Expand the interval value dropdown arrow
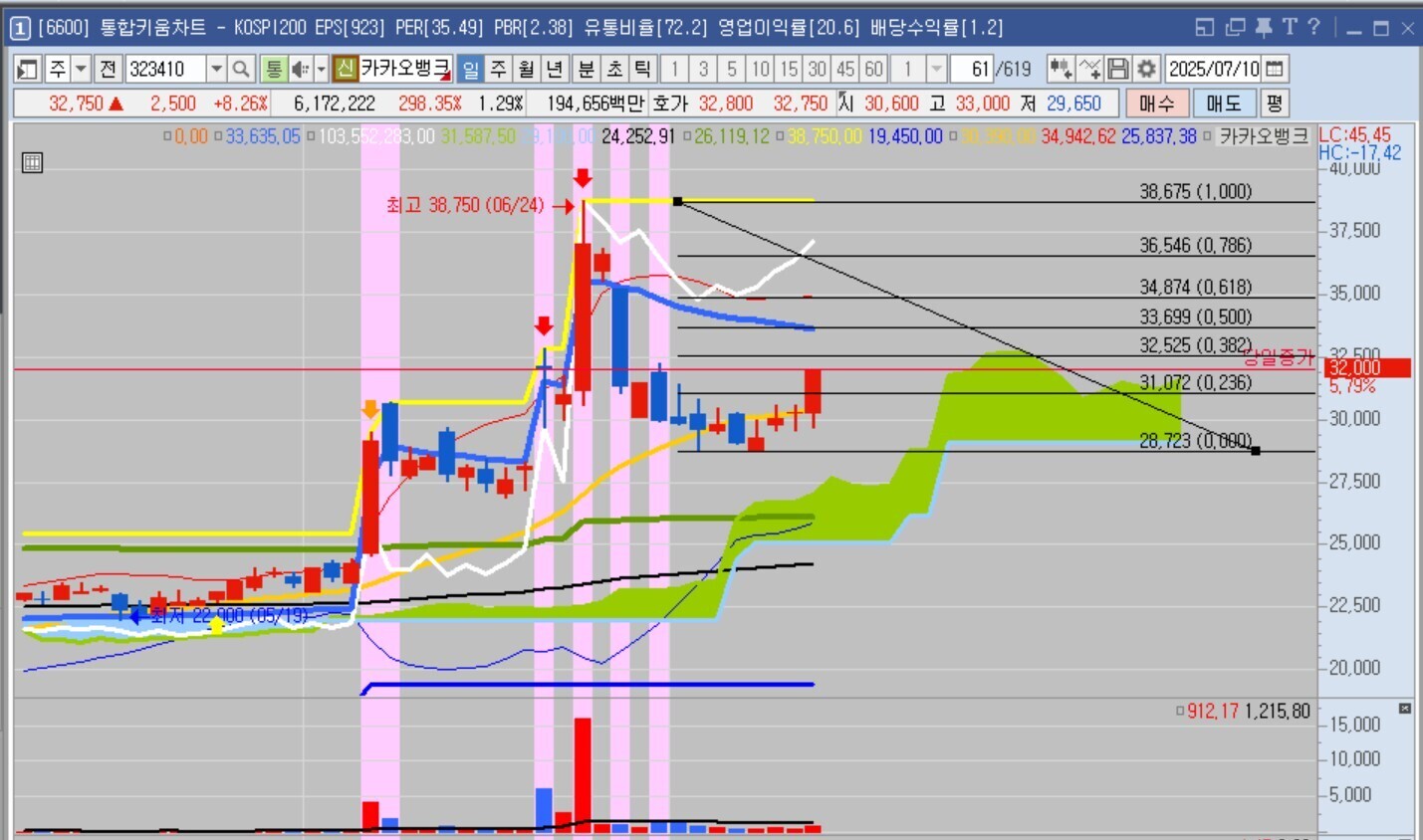 pos(936,69)
